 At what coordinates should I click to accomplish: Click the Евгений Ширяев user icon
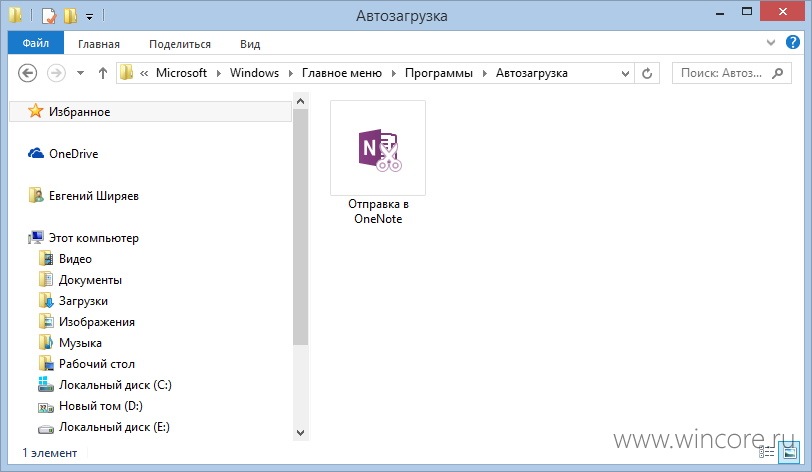(x=36, y=195)
